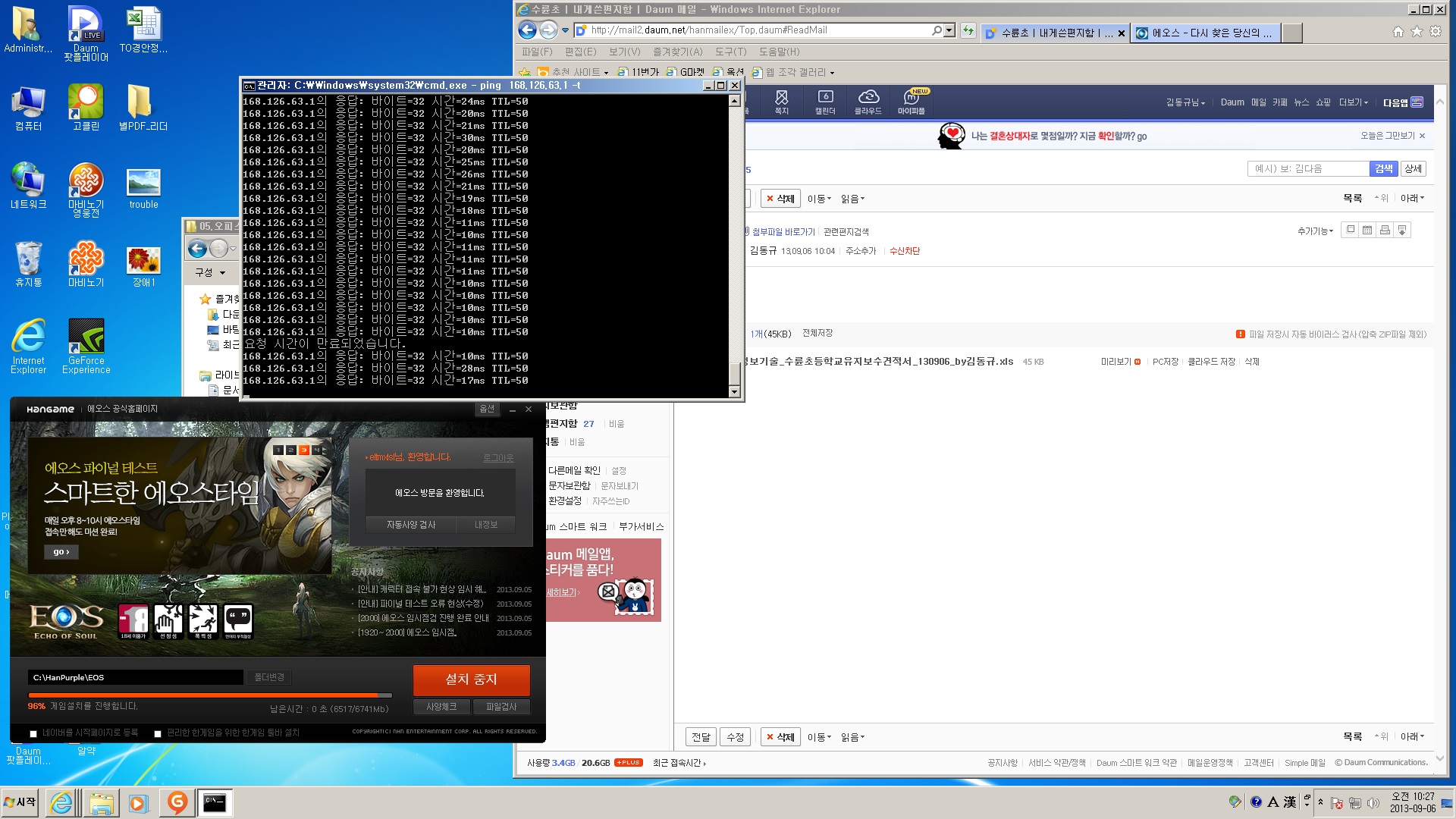Expand the upper 아래 navigation dropdown

[1412, 198]
